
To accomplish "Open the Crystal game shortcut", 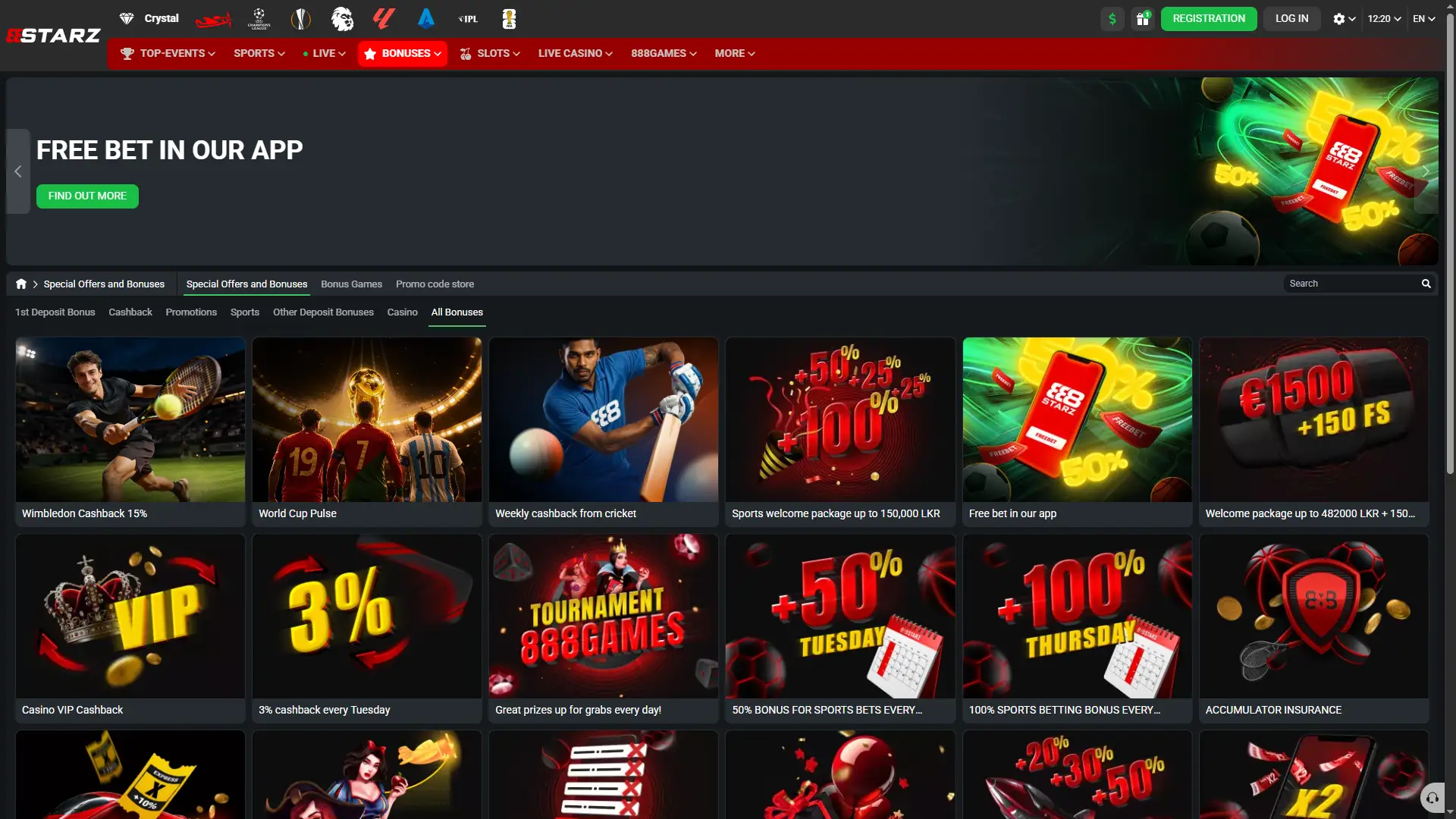I will [x=149, y=18].
